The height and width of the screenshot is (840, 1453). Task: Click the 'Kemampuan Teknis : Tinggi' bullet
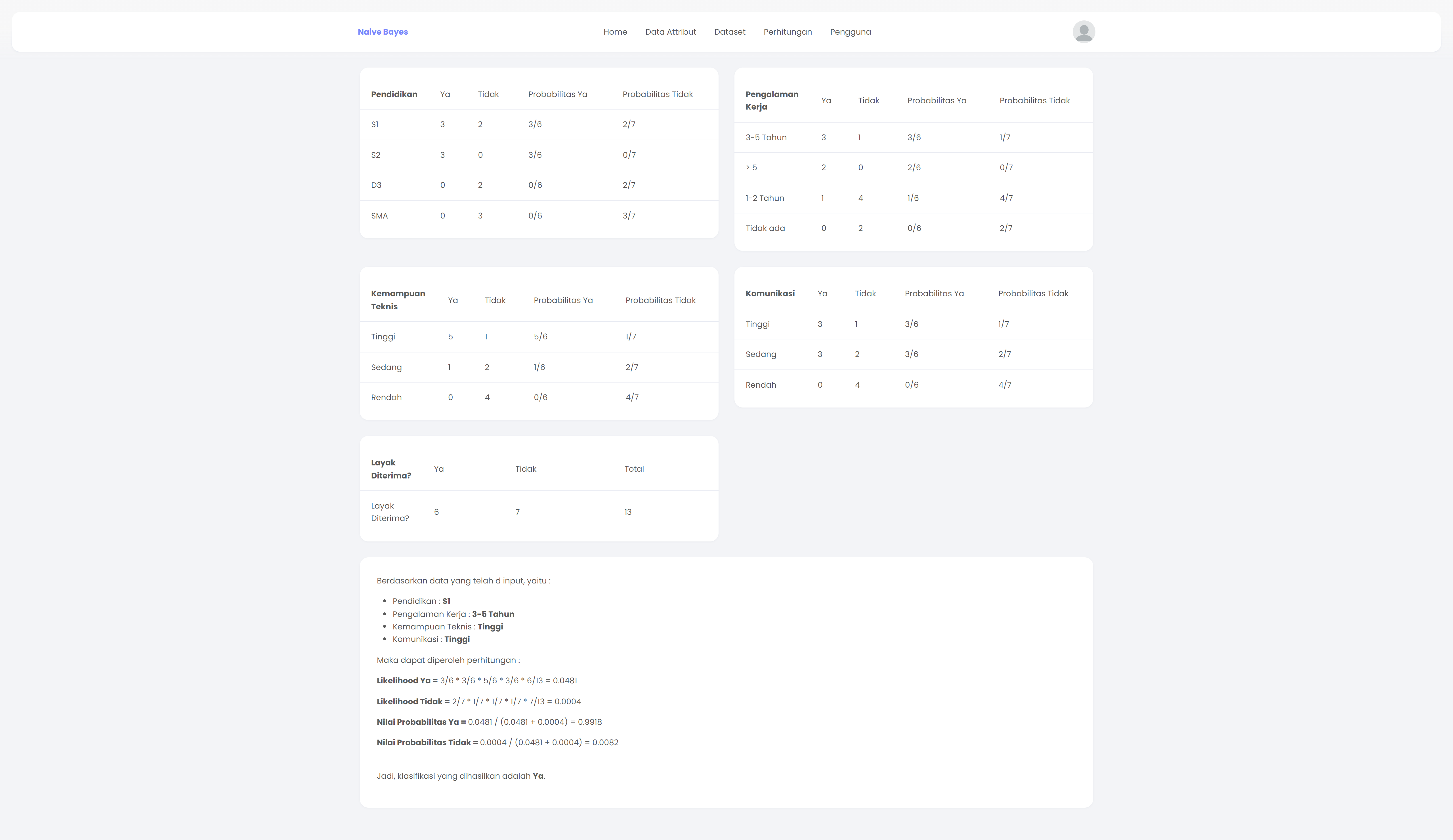point(448,627)
